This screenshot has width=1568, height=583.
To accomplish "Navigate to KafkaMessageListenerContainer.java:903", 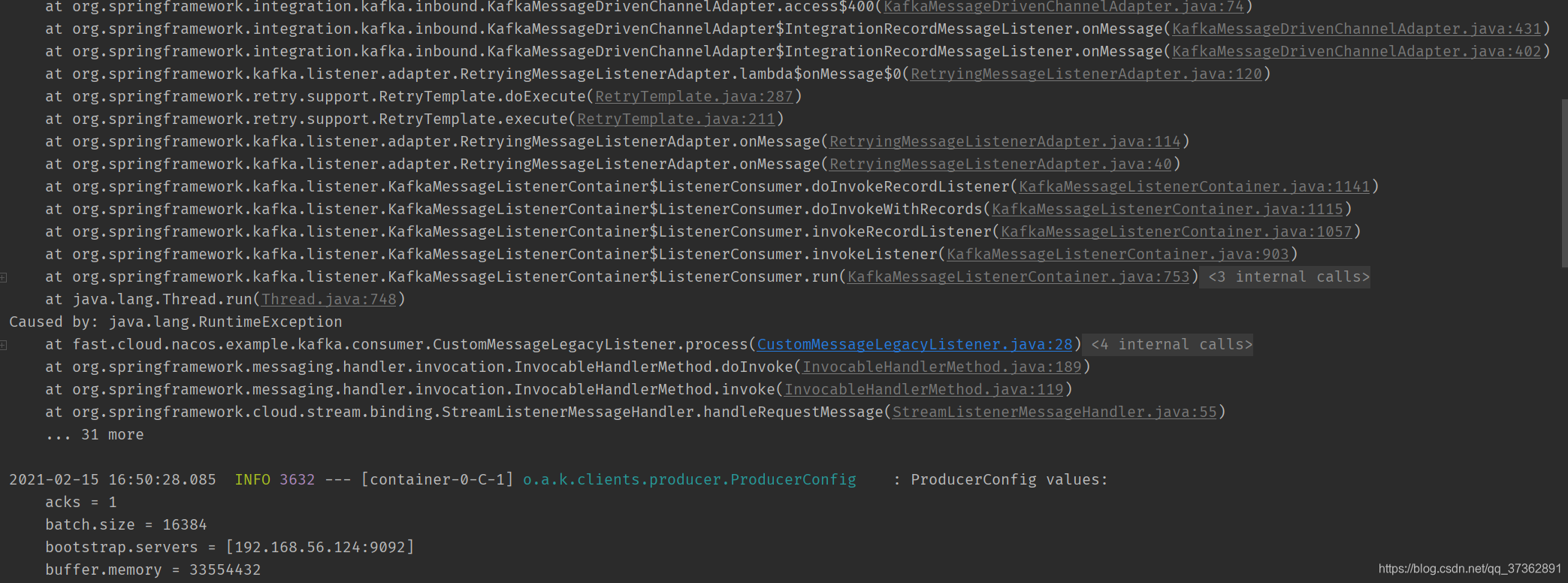I will (1118, 255).
